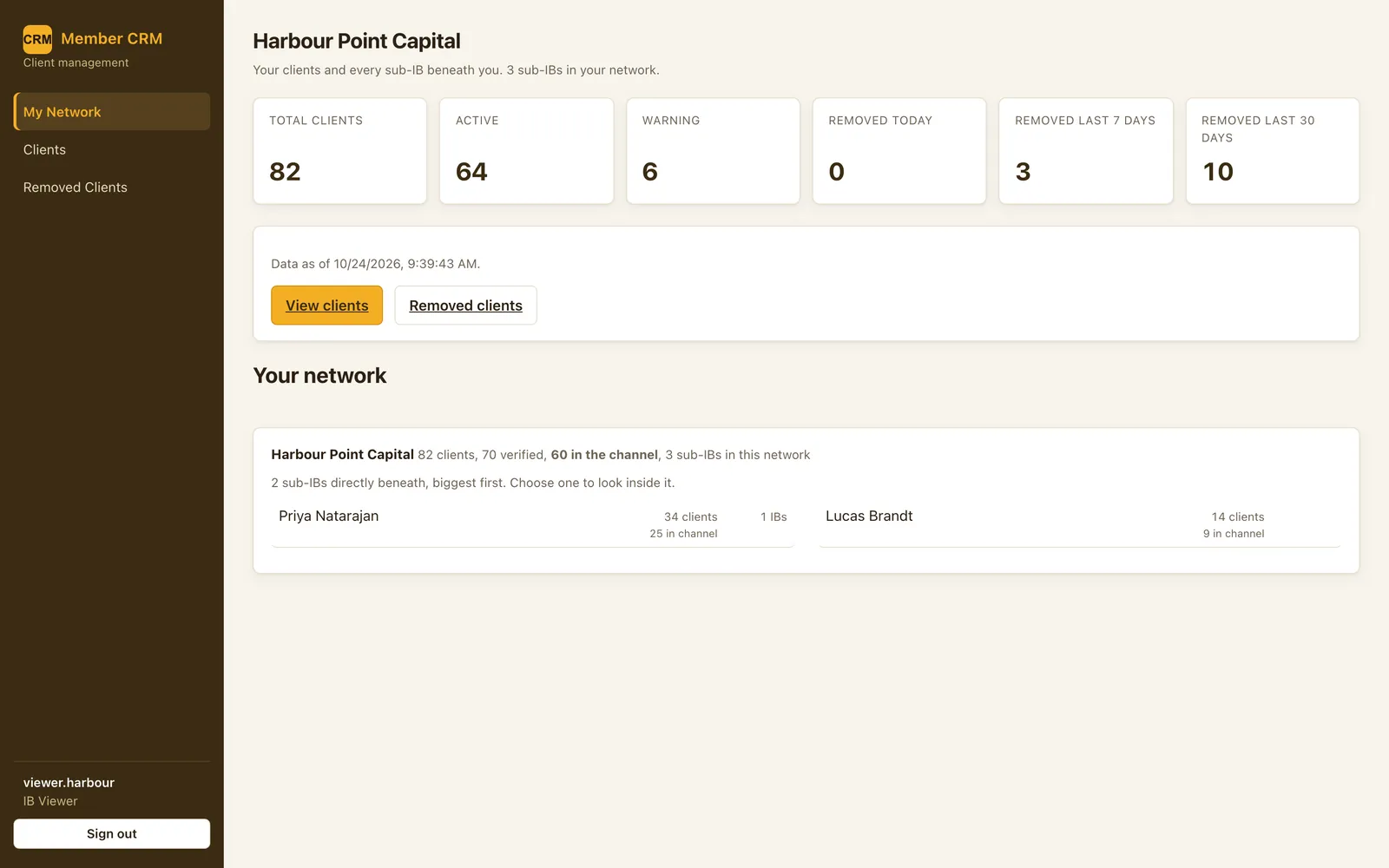Viewport: 1389px width, 868px height.
Task: Click the viewer.harbour username
Action: (69, 782)
